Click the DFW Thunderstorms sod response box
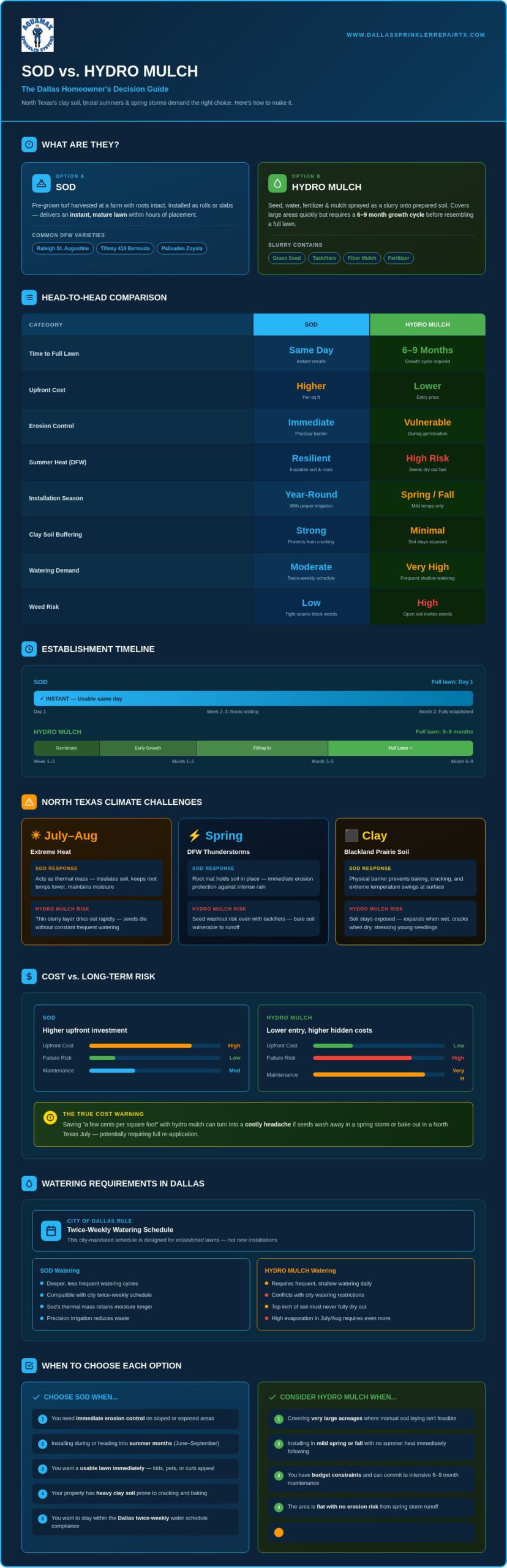The width and height of the screenshot is (507, 1568). coord(253,878)
